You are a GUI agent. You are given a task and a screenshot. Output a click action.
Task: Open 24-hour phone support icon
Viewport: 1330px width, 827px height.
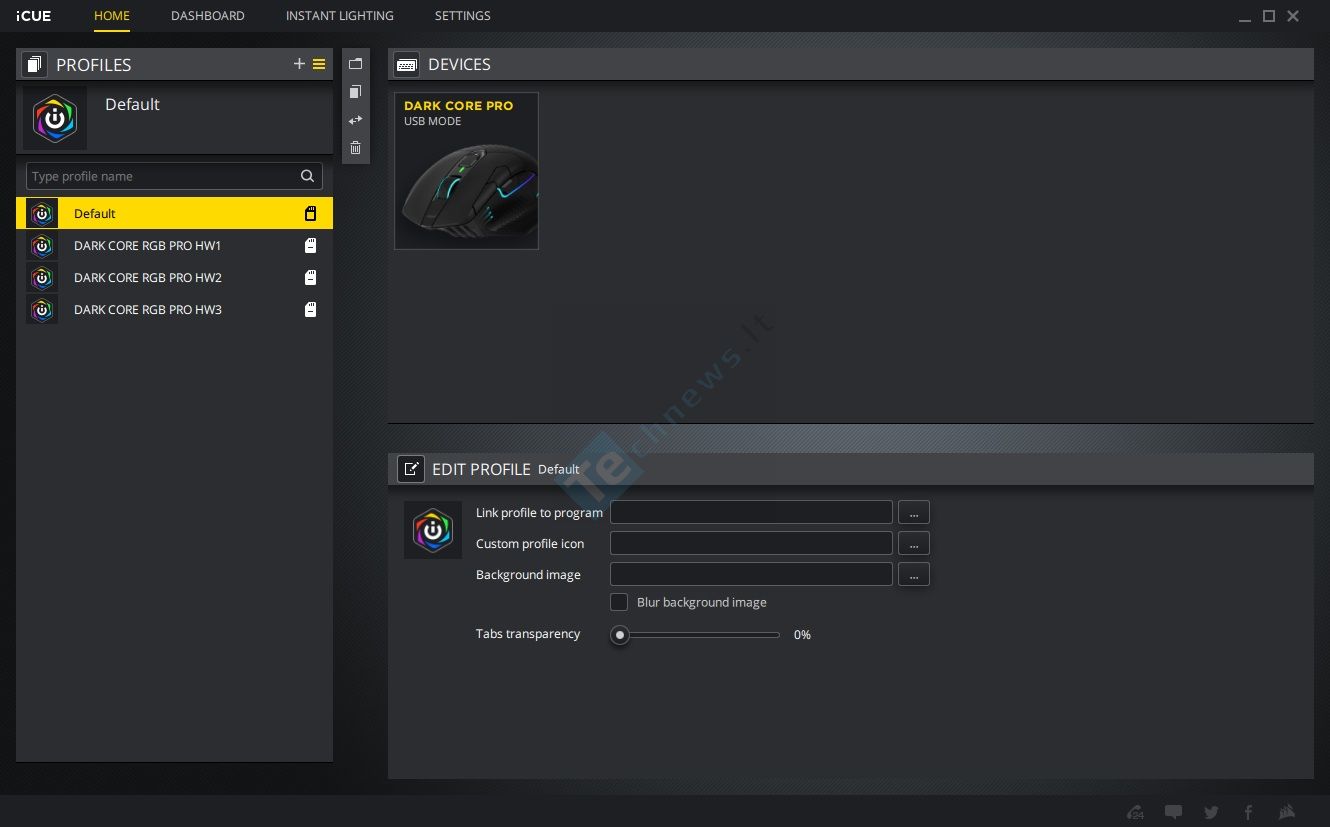coord(1135,812)
